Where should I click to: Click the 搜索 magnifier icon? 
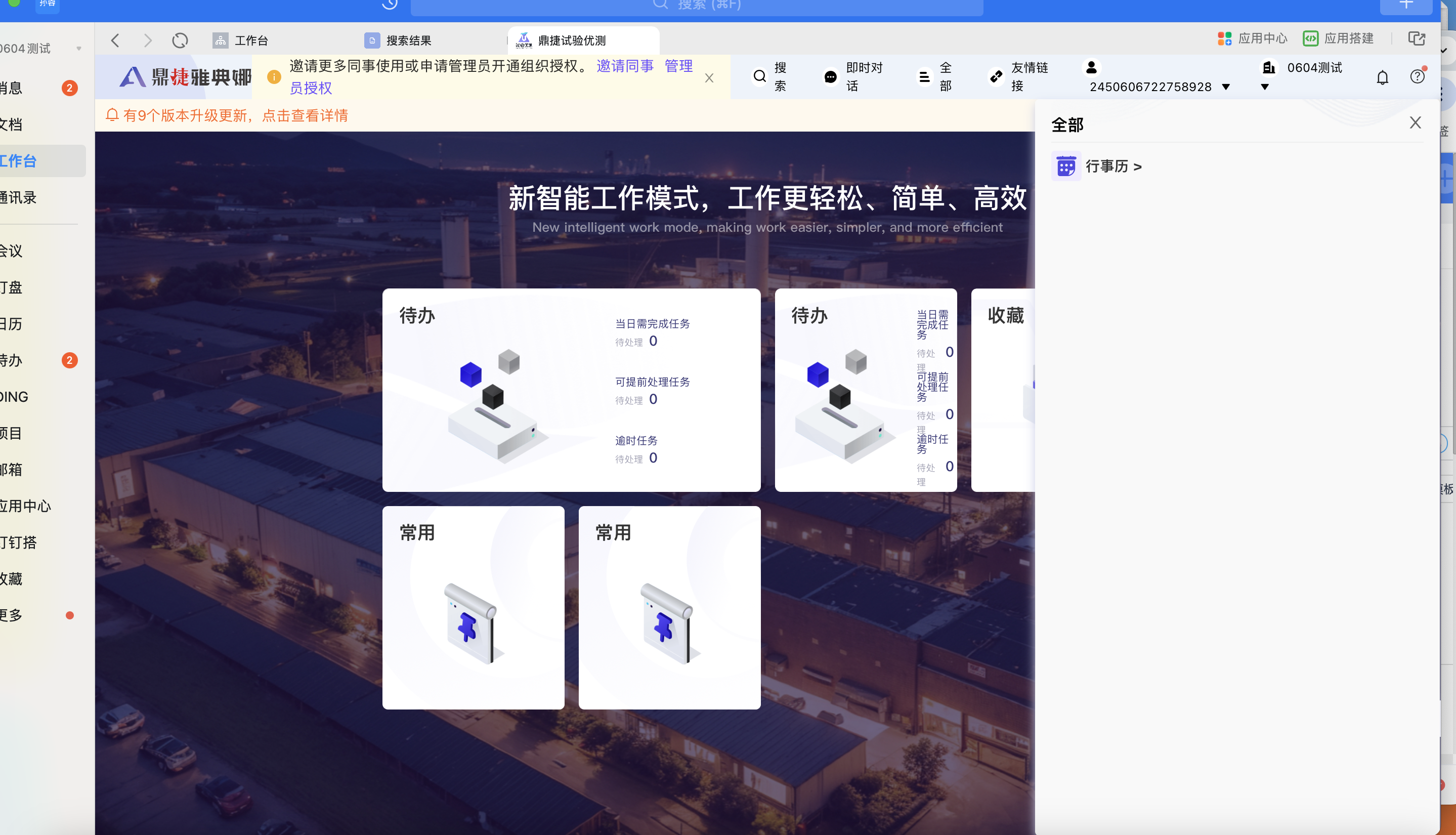click(759, 76)
